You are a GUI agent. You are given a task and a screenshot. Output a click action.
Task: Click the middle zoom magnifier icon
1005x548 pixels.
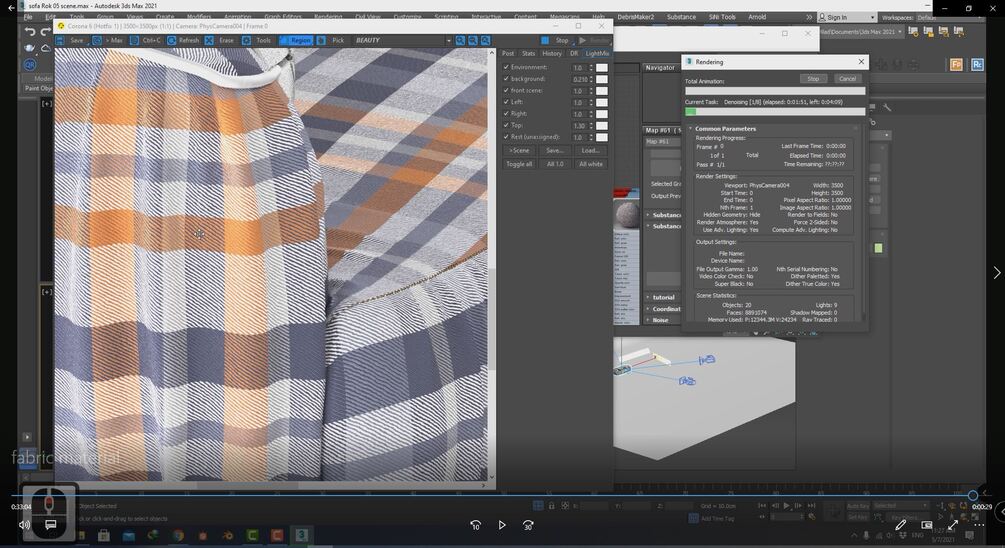[x=472, y=40]
